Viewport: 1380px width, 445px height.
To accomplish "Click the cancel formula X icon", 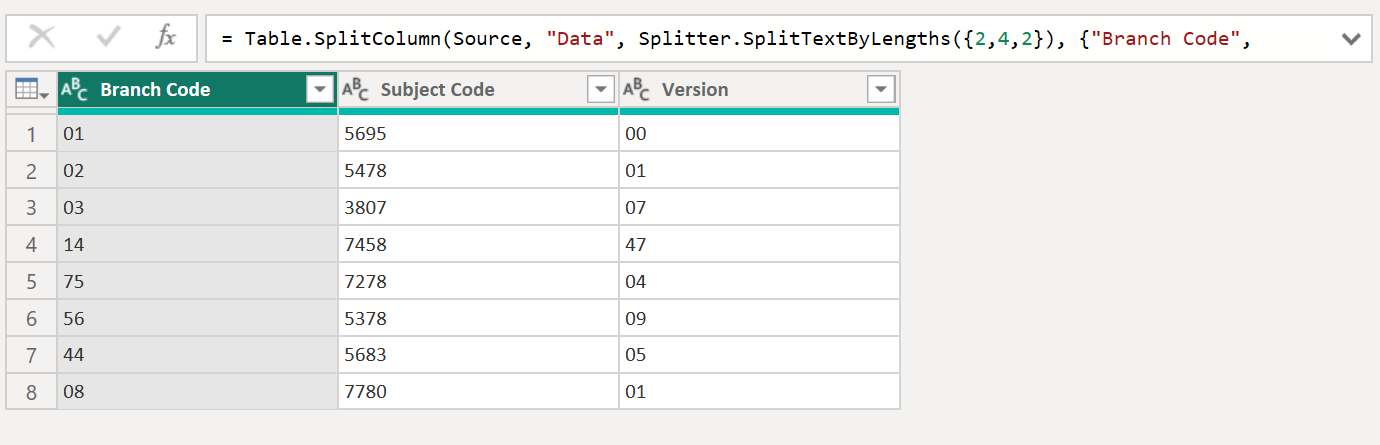I will click(42, 38).
